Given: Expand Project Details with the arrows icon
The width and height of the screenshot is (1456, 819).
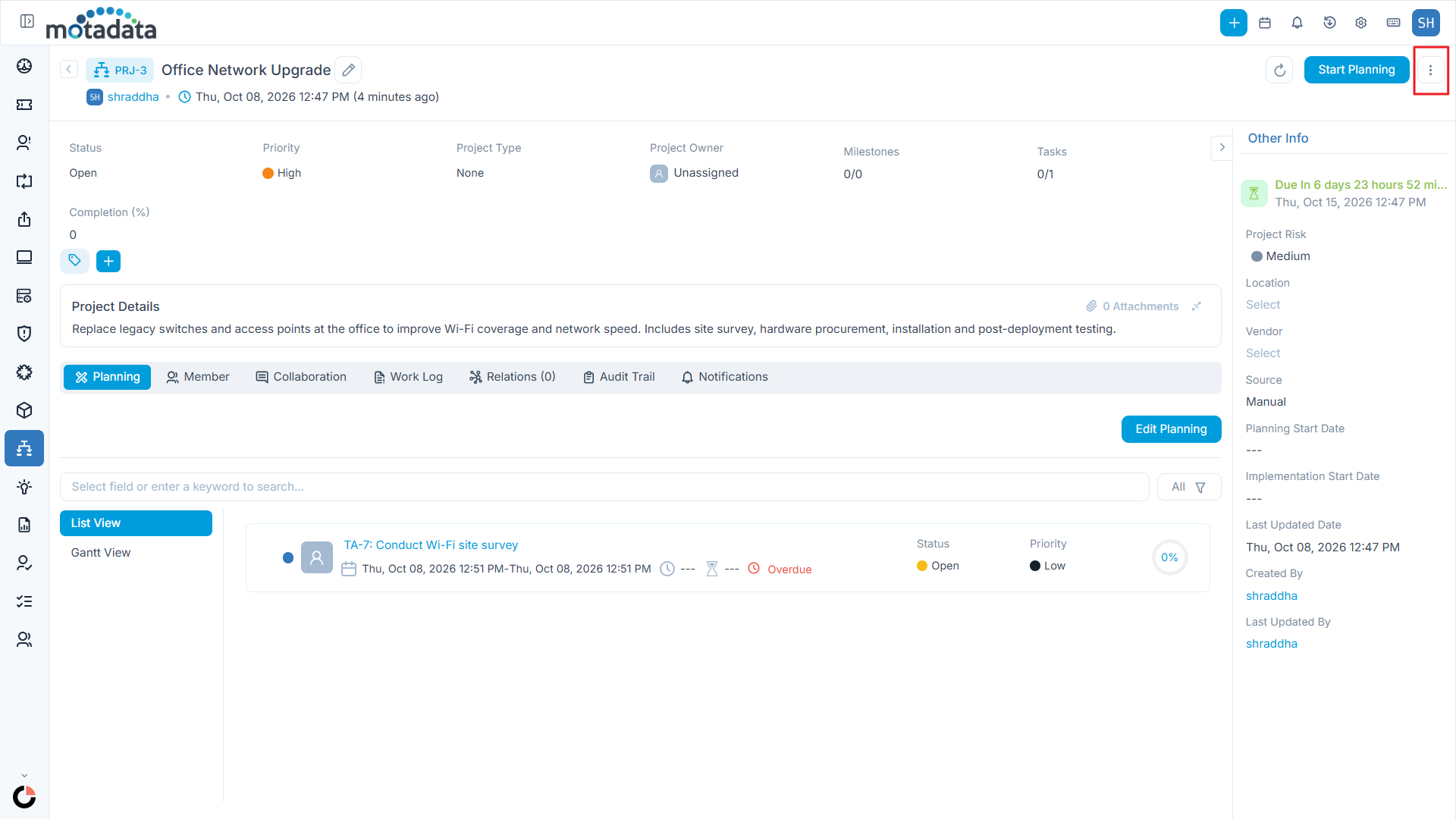Looking at the screenshot, I should pos(1197,306).
